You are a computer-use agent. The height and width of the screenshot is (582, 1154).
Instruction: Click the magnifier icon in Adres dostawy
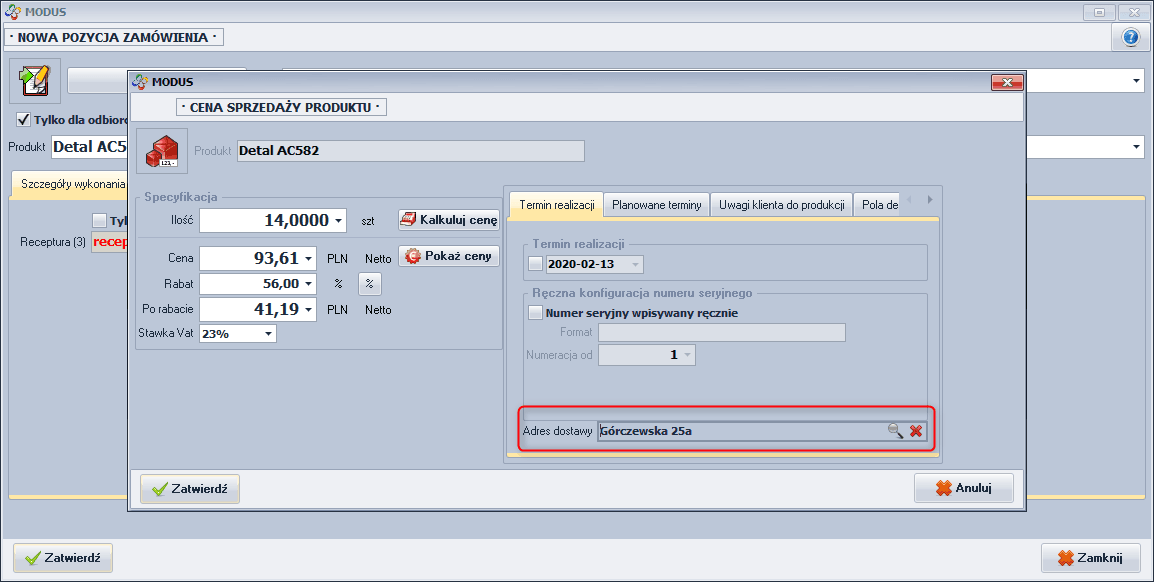click(895, 431)
